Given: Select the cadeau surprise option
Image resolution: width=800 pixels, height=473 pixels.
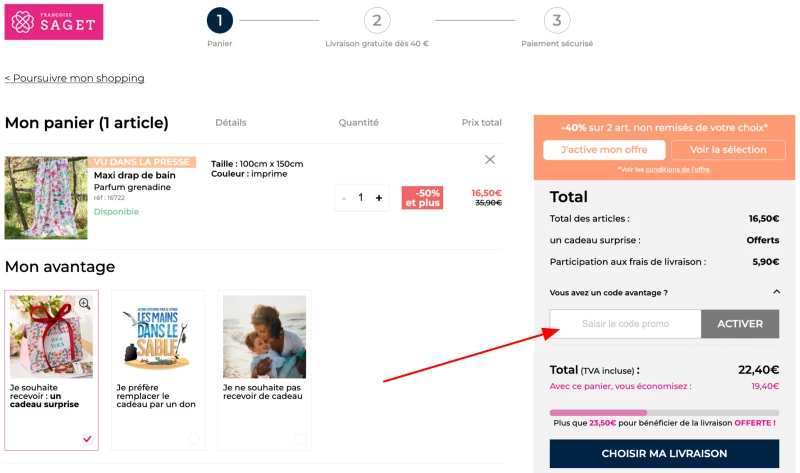Looking at the screenshot, I should pyautogui.click(x=88, y=439).
